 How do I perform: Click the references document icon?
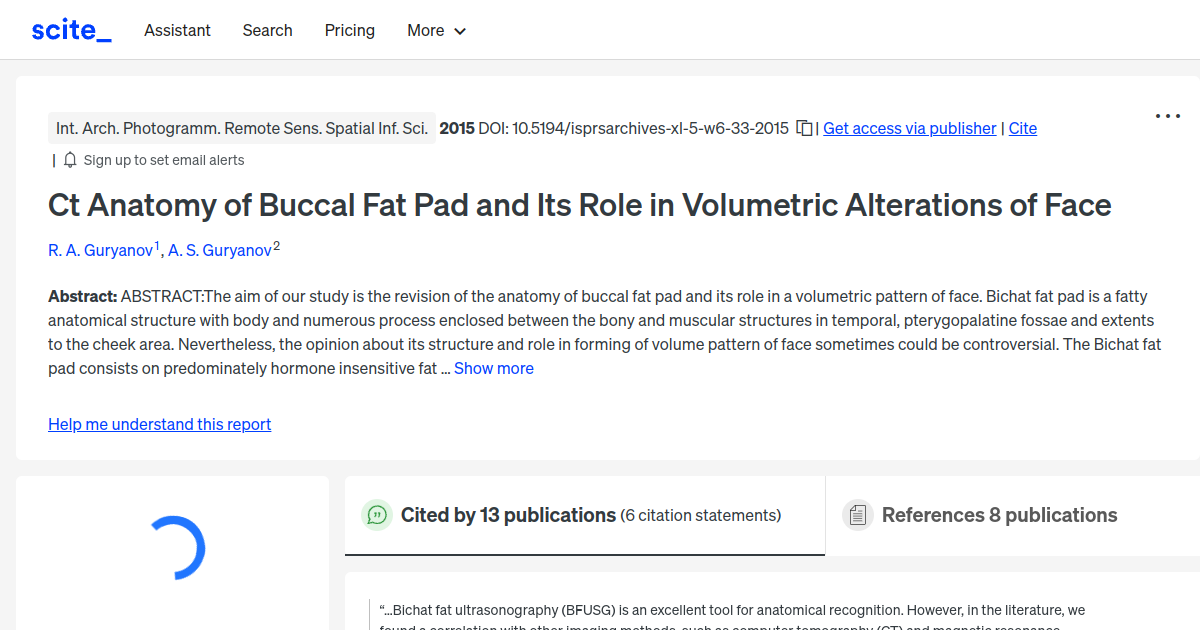click(x=857, y=514)
